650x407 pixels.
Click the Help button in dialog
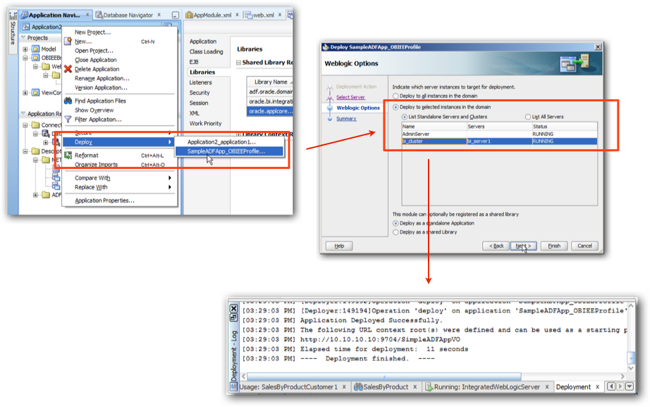click(339, 246)
